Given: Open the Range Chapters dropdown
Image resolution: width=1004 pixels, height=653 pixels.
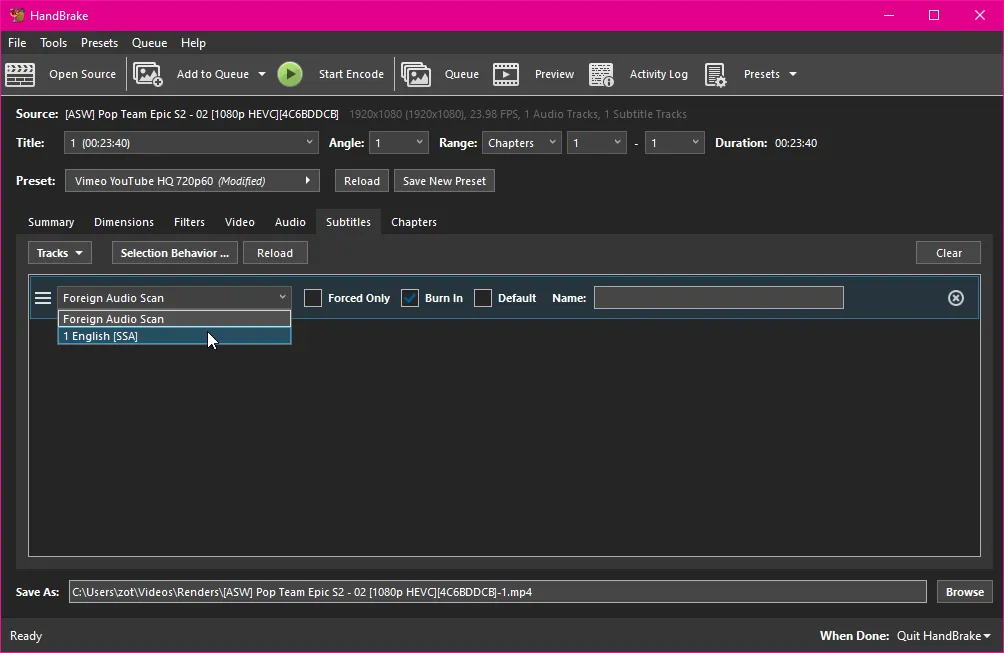Looking at the screenshot, I should pyautogui.click(x=521, y=143).
